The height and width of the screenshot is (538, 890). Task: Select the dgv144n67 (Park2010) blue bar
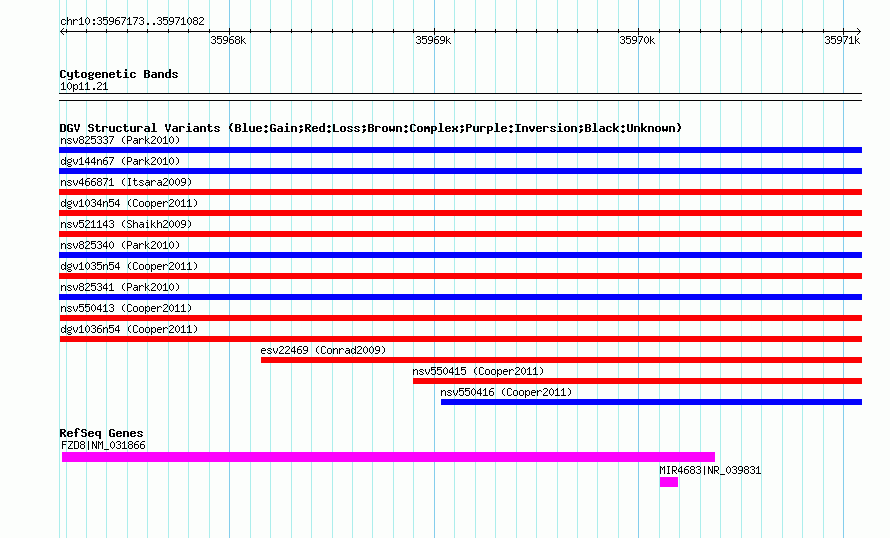pyautogui.click(x=460, y=171)
